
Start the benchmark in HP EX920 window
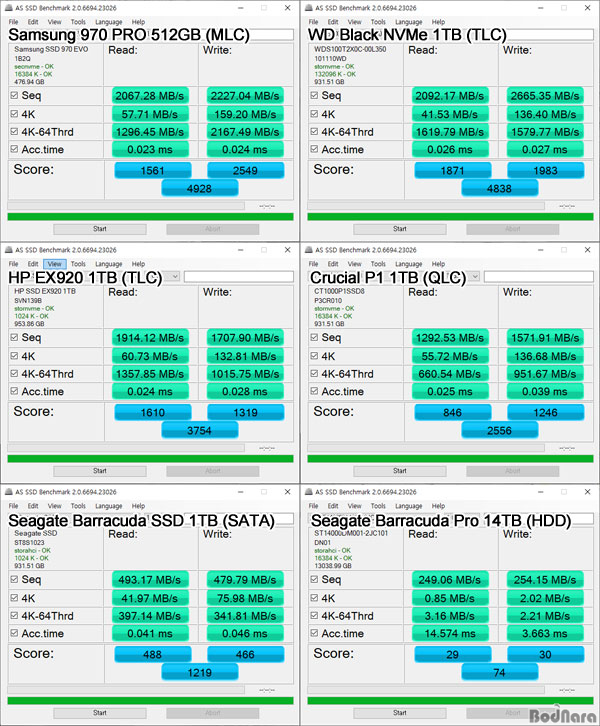(x=100, y=471)
